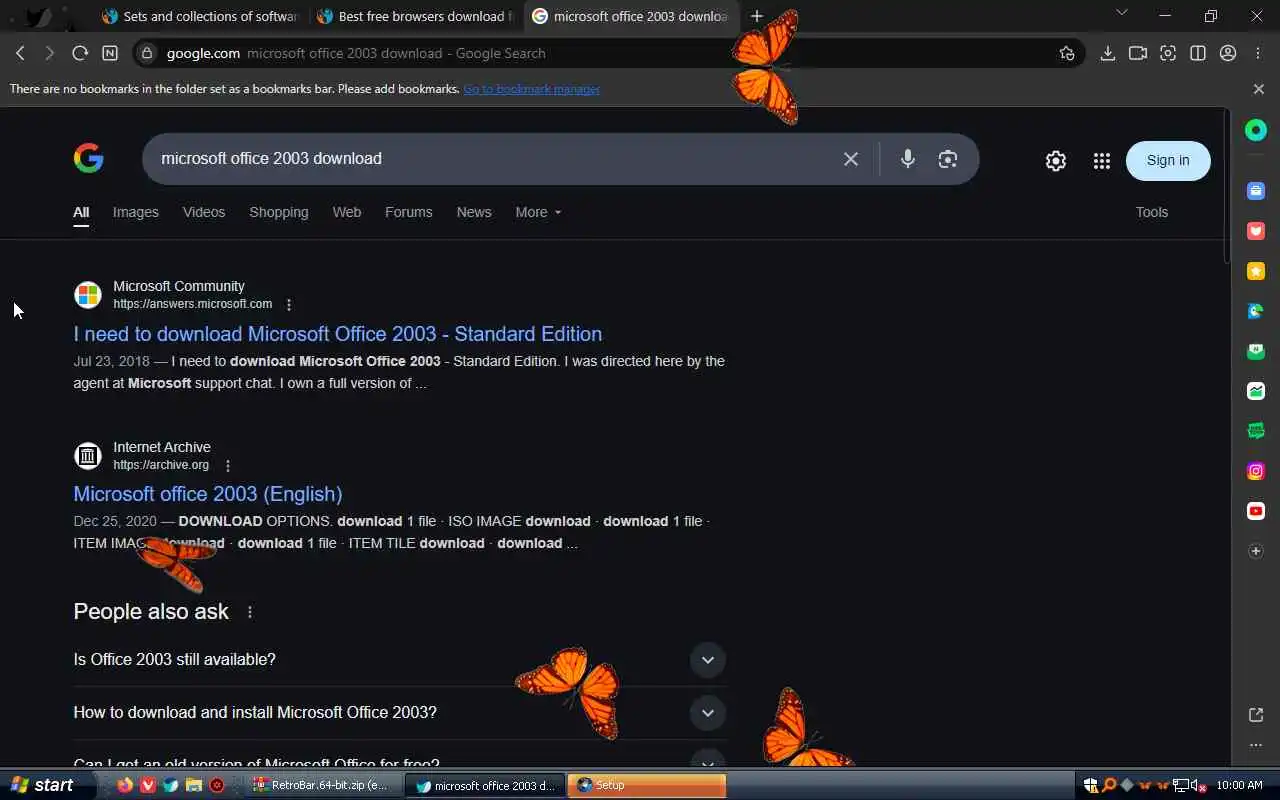Image resolution: width=1280 pixels, height=800 pixels.
Task: Open the yellow star sidebar icon
Action: (1256, 271)
